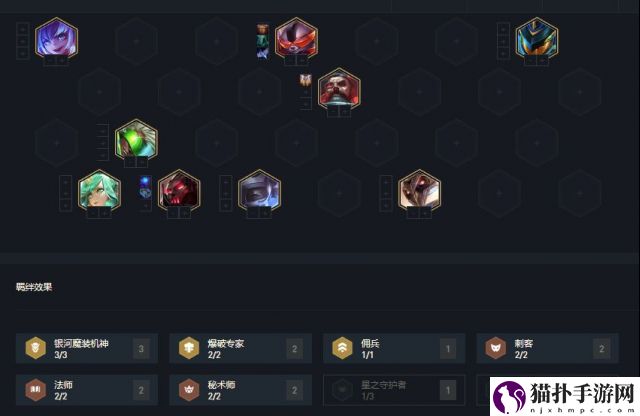Select the mint-haired Star Guardian champion

click(x=99, y=191)
